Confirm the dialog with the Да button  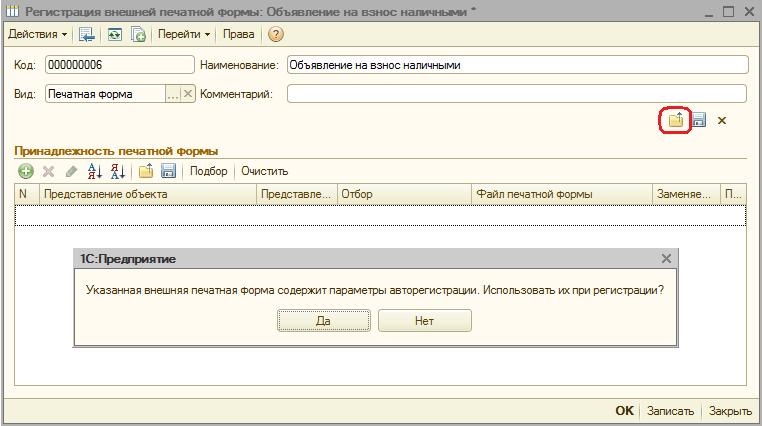(323, 321)
